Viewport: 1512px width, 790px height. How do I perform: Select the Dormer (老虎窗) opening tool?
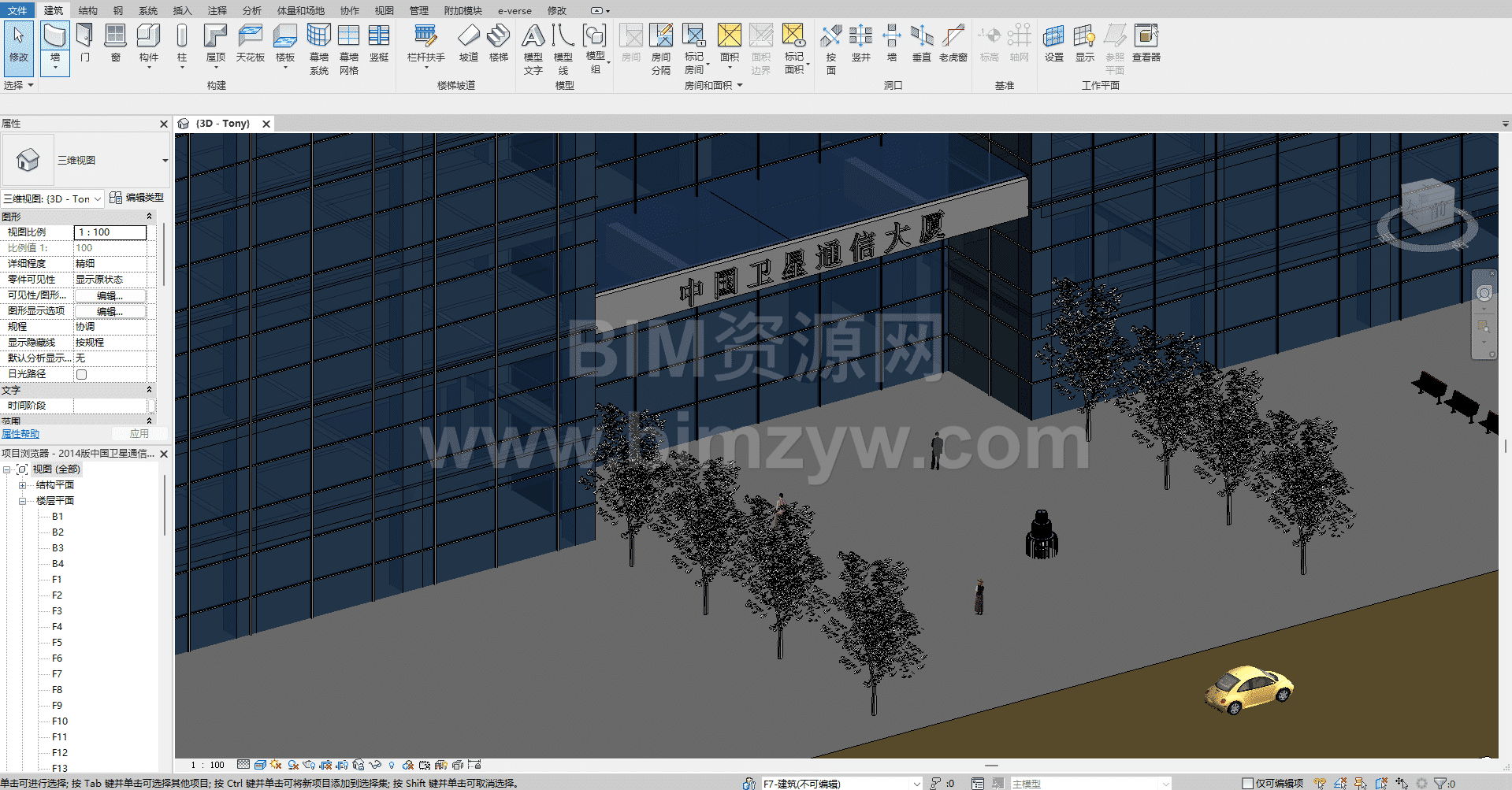pyautogui.click(x=953, y=43)
